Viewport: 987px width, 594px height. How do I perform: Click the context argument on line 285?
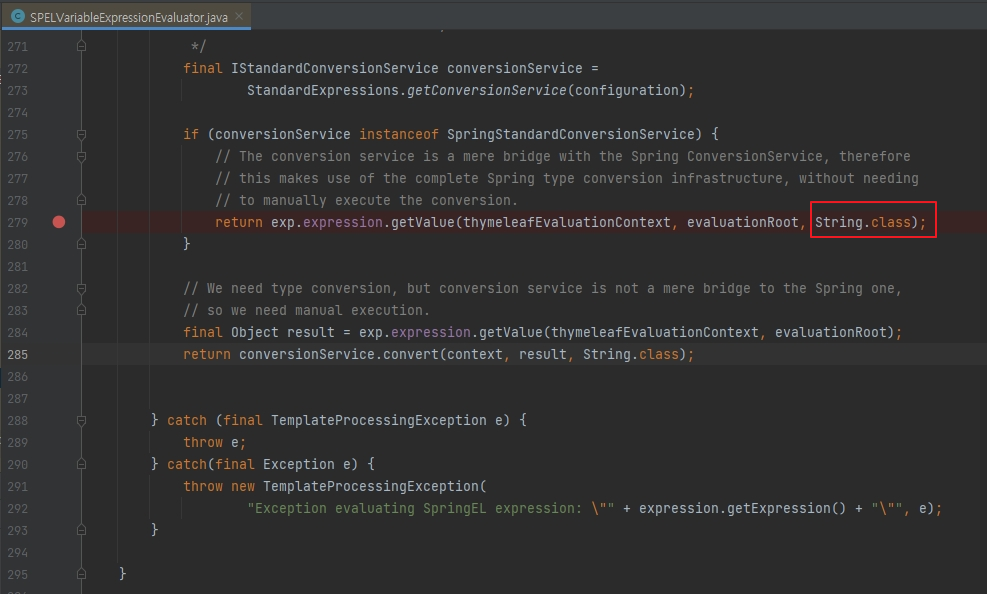(x=475, y=354)
